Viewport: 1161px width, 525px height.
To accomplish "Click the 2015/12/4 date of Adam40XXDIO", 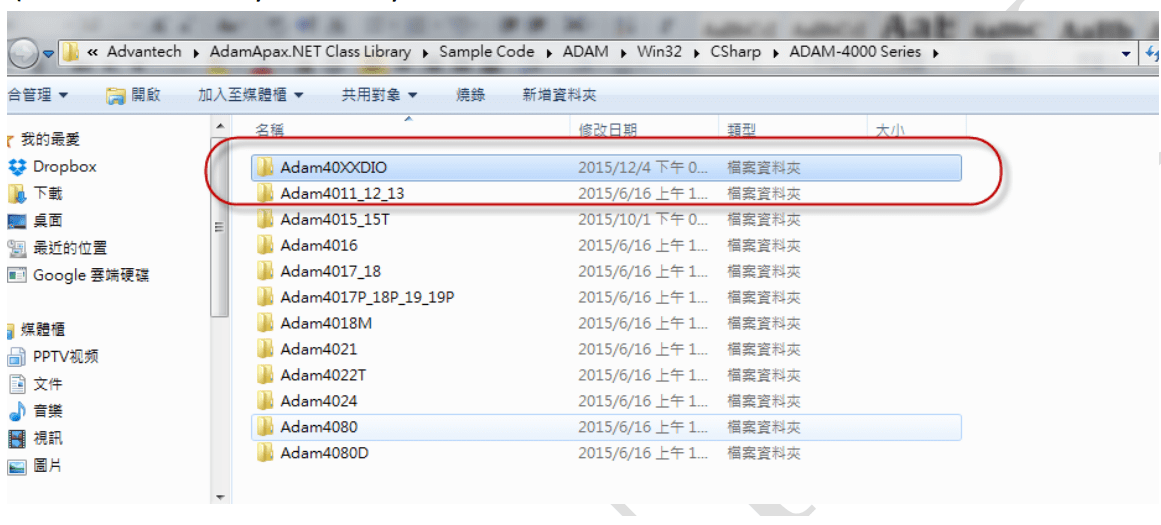I will [x=643, y=168].
